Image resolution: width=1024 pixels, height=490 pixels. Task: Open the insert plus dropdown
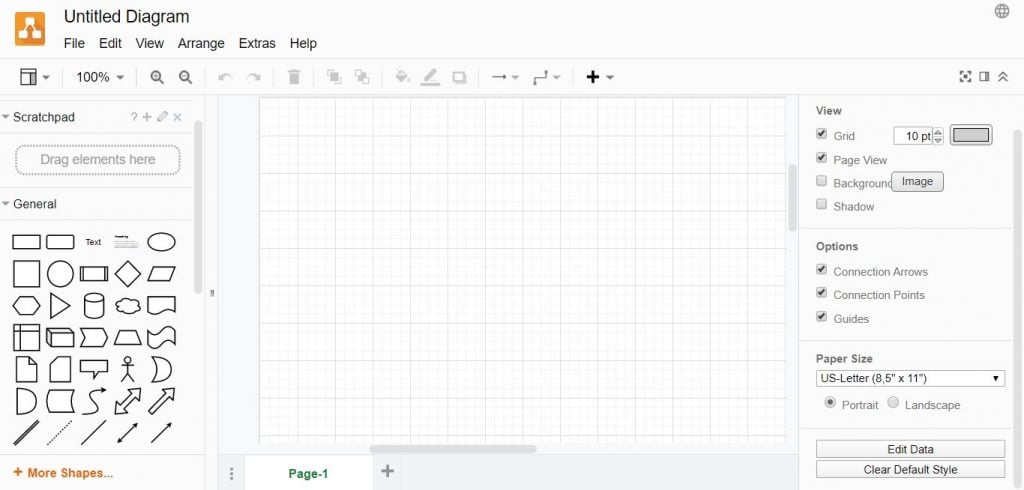point(600,77)
